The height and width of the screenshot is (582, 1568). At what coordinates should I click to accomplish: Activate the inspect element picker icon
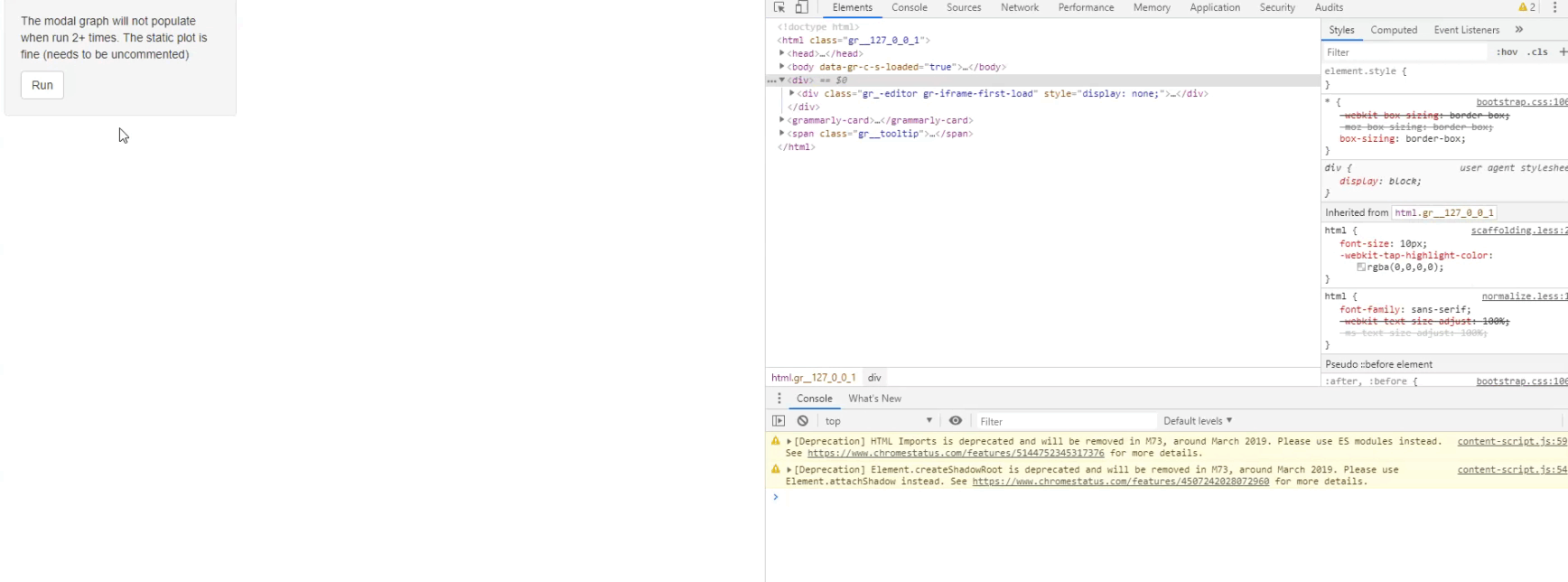[779, 7]
